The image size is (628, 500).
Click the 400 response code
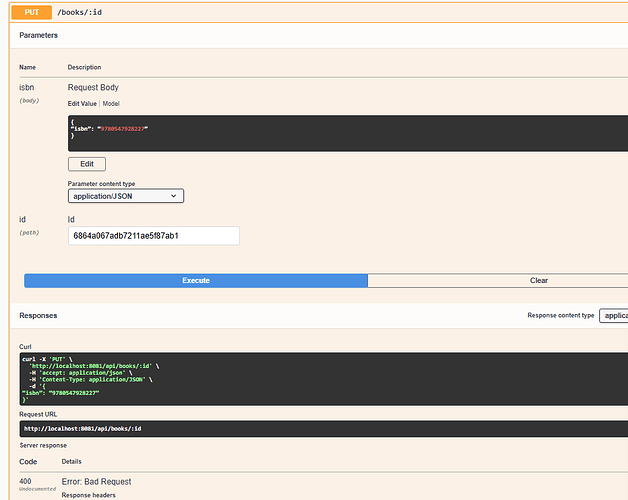(25, 481)
